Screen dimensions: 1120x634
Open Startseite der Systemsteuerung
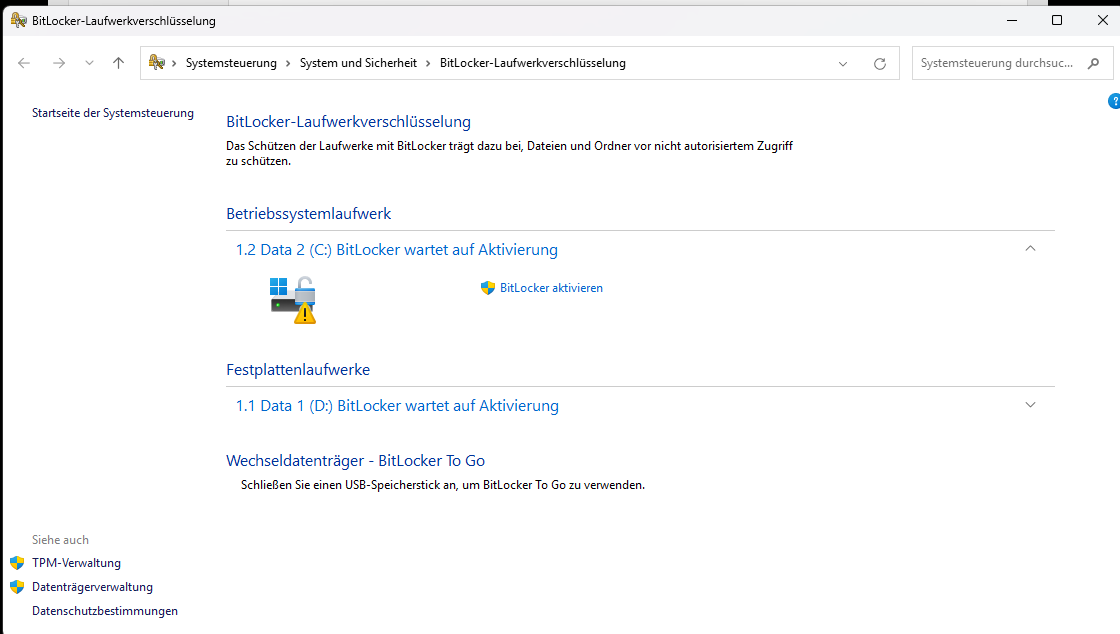coord(113,113)
